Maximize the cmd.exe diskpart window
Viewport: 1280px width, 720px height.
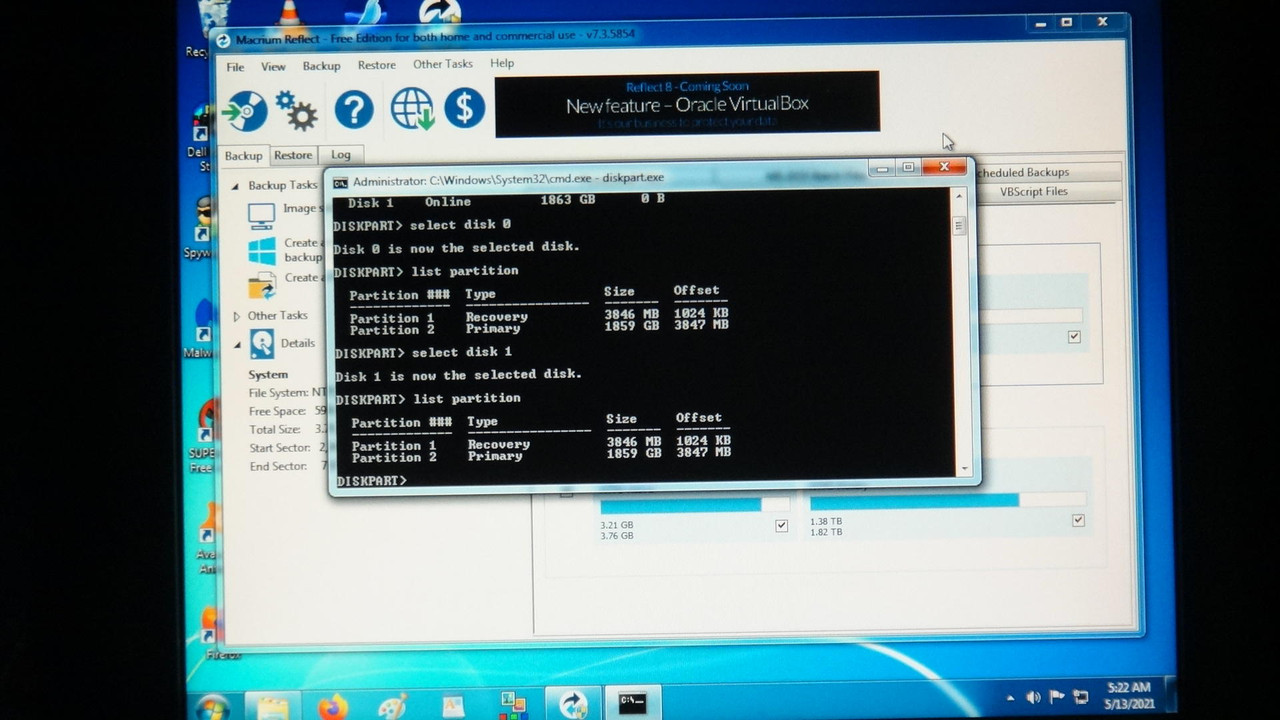[908, 168]
